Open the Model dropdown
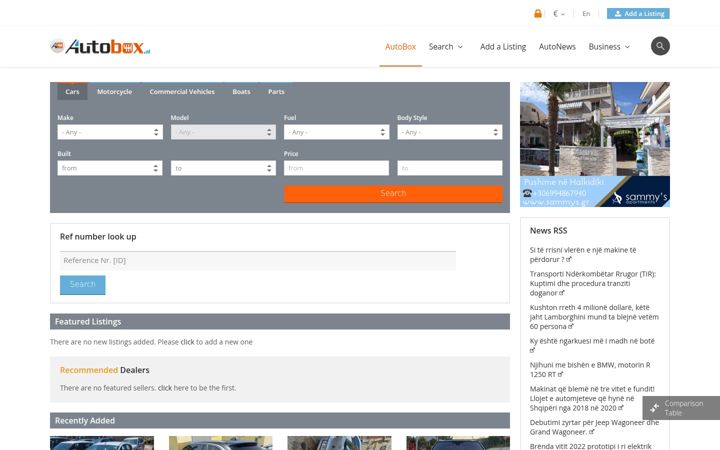The image size is (720, 450). pos(223,132)
